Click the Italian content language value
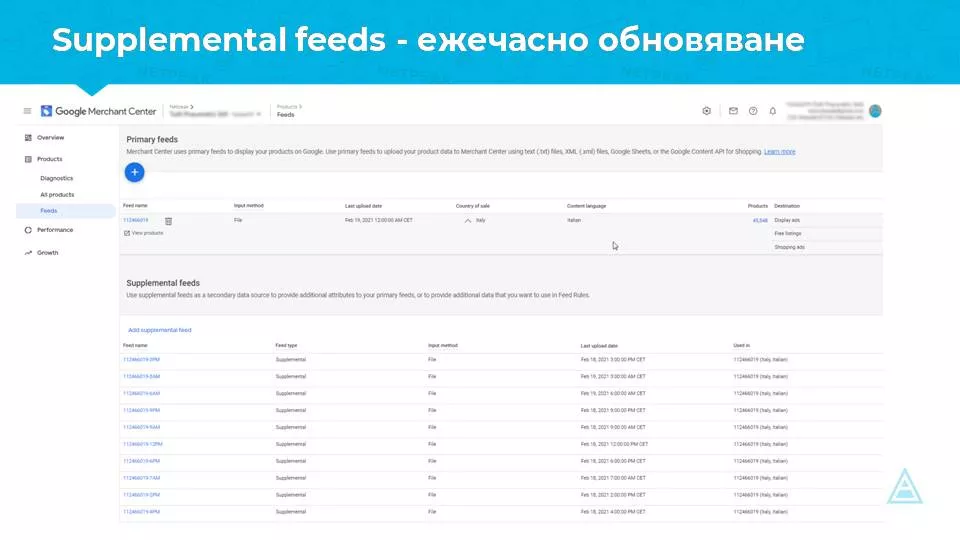 click(574, 220)
